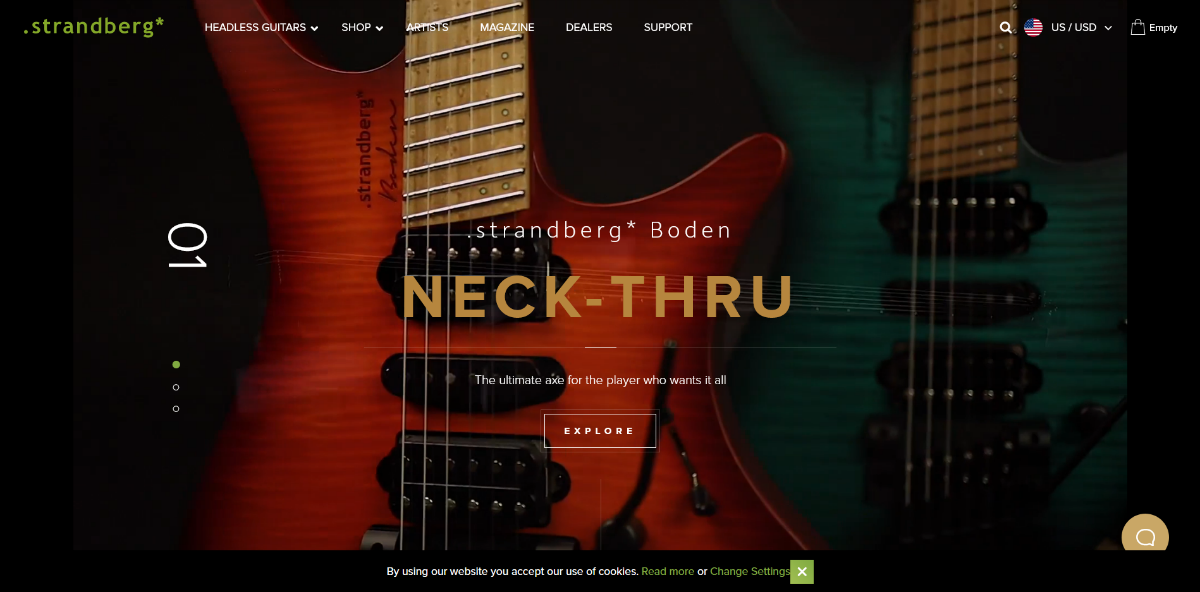Switch to the second slide dot
Screen dimensions: 1200x592
pos(176,387)
